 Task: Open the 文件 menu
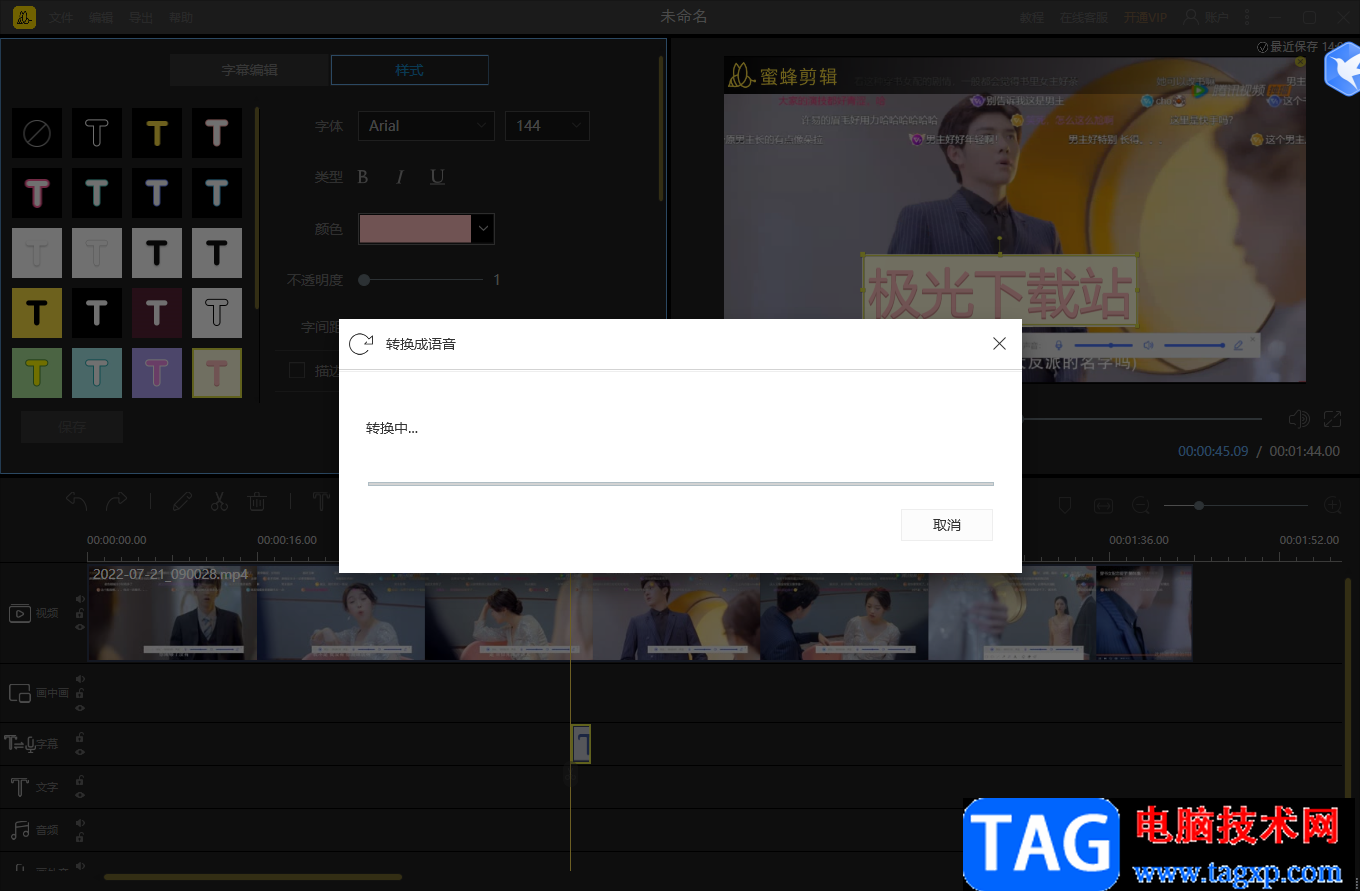tap(61, 18)
